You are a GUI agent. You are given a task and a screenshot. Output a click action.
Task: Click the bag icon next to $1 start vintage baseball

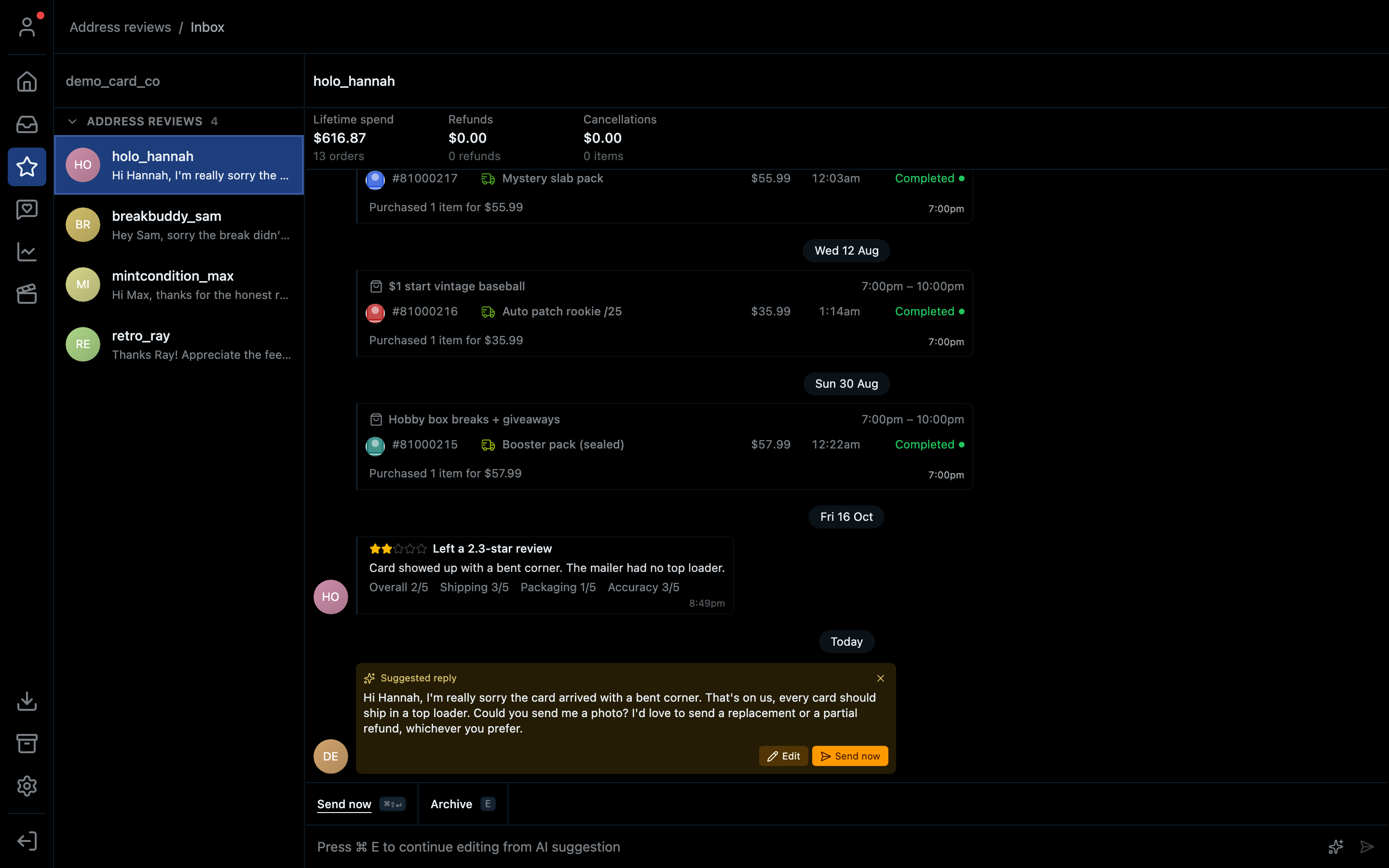pyautogui.click(x=376, y=286)
